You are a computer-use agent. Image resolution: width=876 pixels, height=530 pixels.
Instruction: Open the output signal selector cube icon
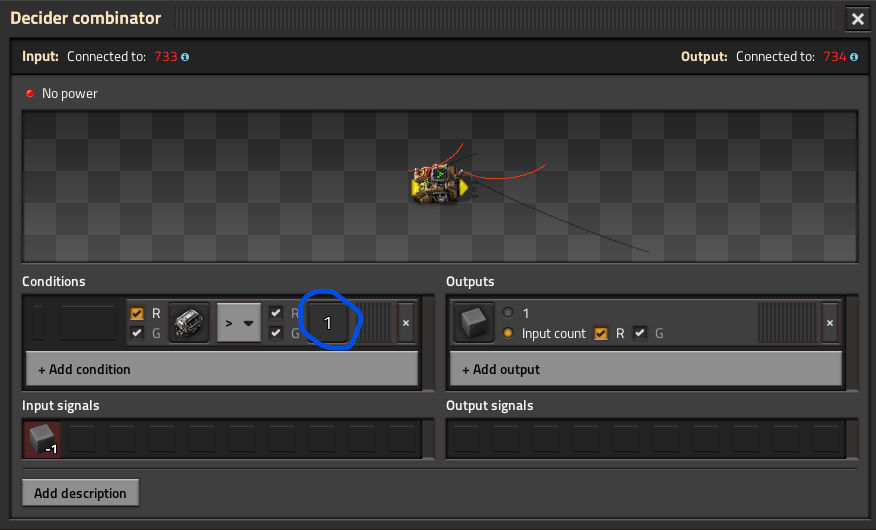tap(473, 323)
